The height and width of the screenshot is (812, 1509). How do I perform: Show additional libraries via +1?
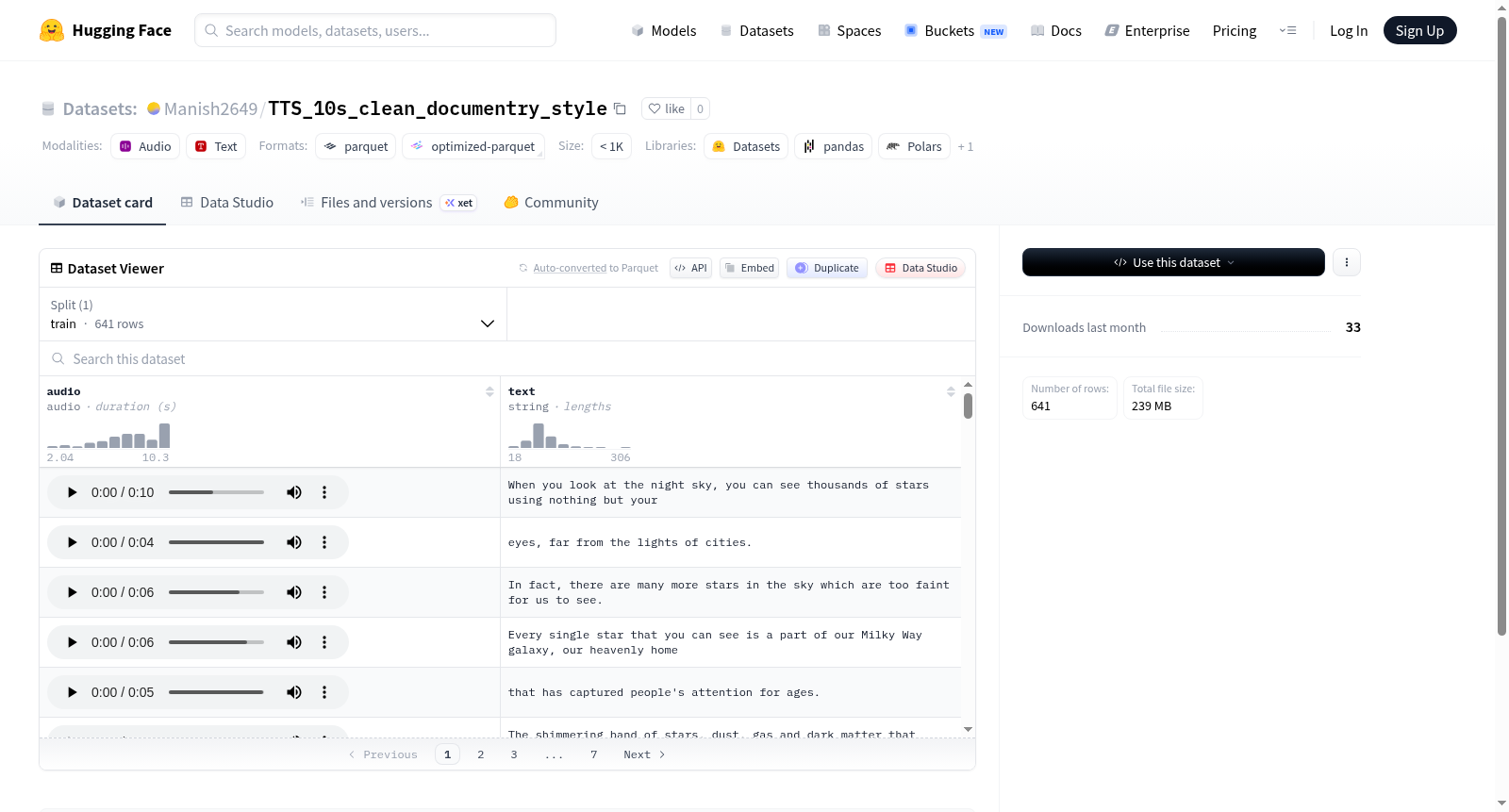[x=965, y=146]
